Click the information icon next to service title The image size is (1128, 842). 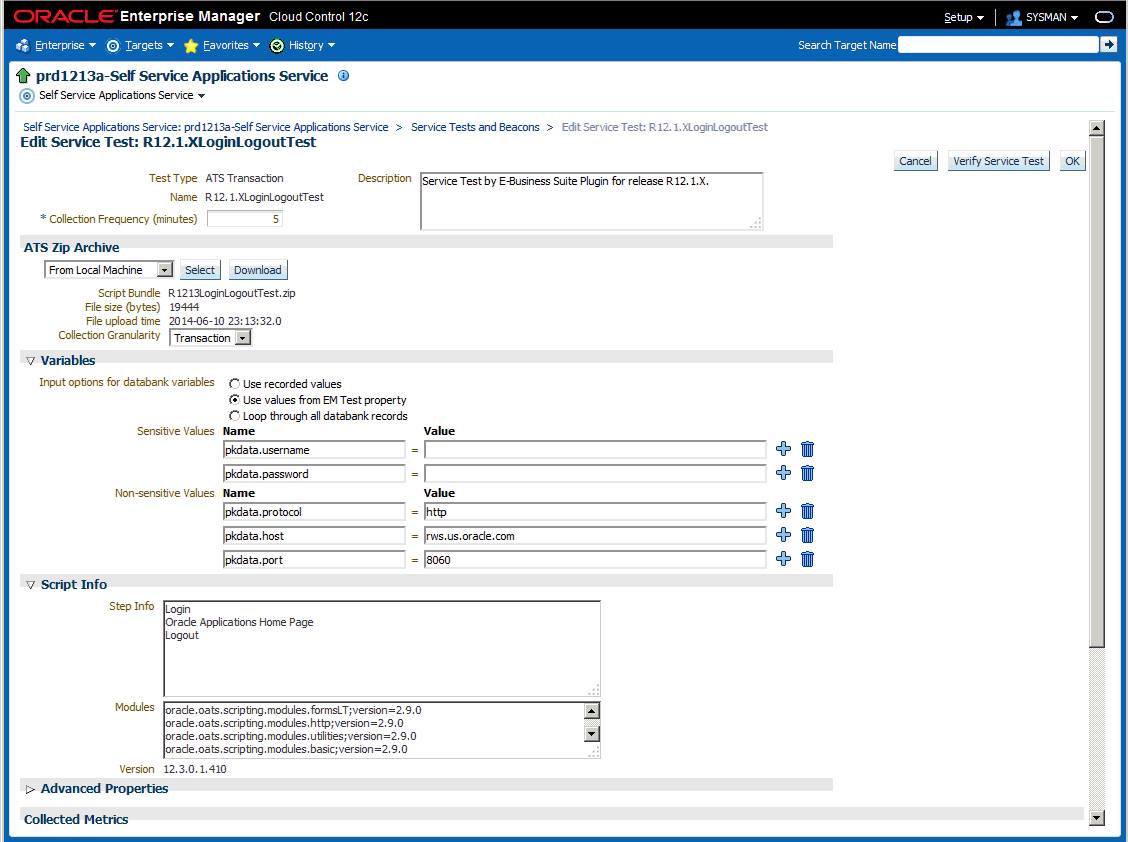click(x=344, y=76)
